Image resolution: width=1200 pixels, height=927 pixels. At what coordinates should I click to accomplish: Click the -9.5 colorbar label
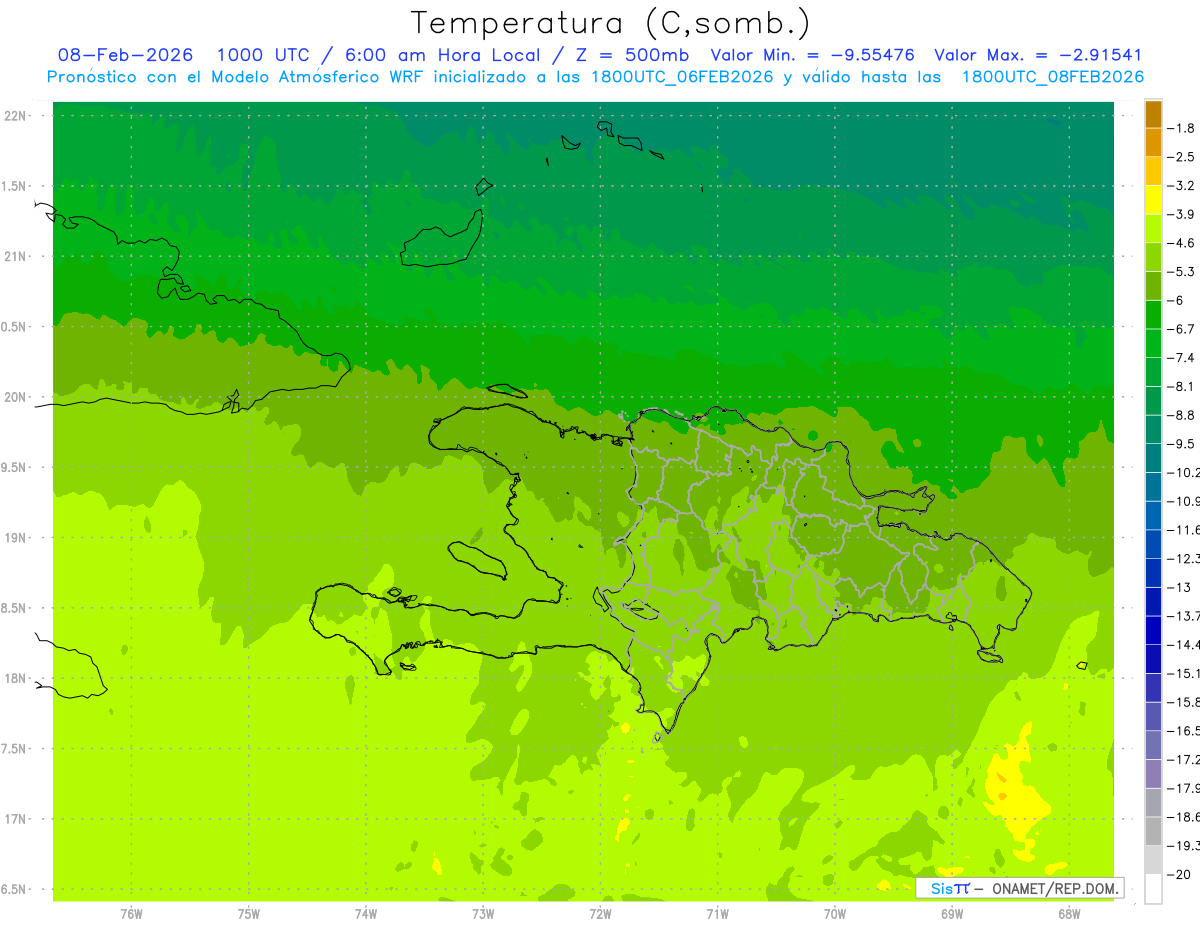1182,444
